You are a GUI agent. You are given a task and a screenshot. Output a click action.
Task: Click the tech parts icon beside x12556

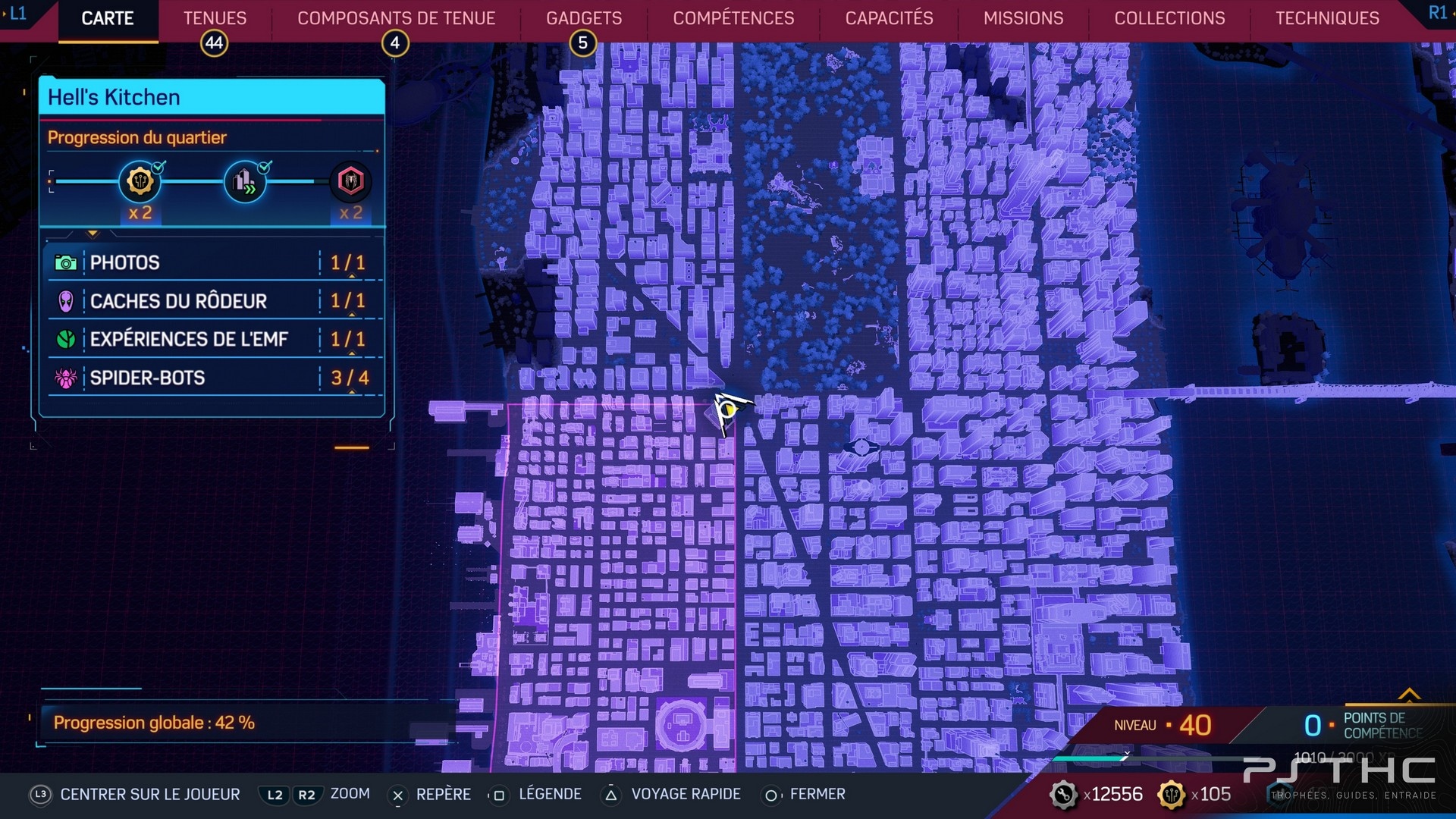[1063, 795]
